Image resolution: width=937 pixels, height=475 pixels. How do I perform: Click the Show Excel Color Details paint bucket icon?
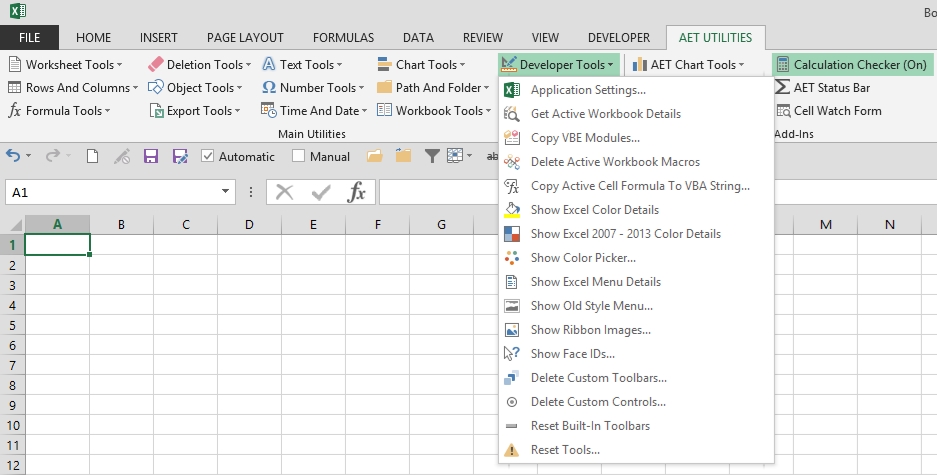(512, 210)
